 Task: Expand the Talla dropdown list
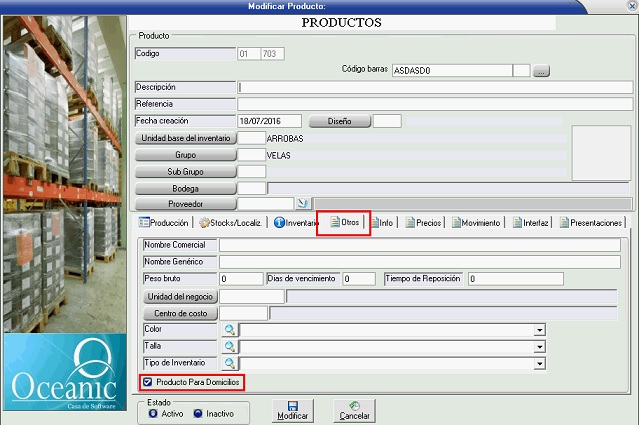[x=539, y=347]
